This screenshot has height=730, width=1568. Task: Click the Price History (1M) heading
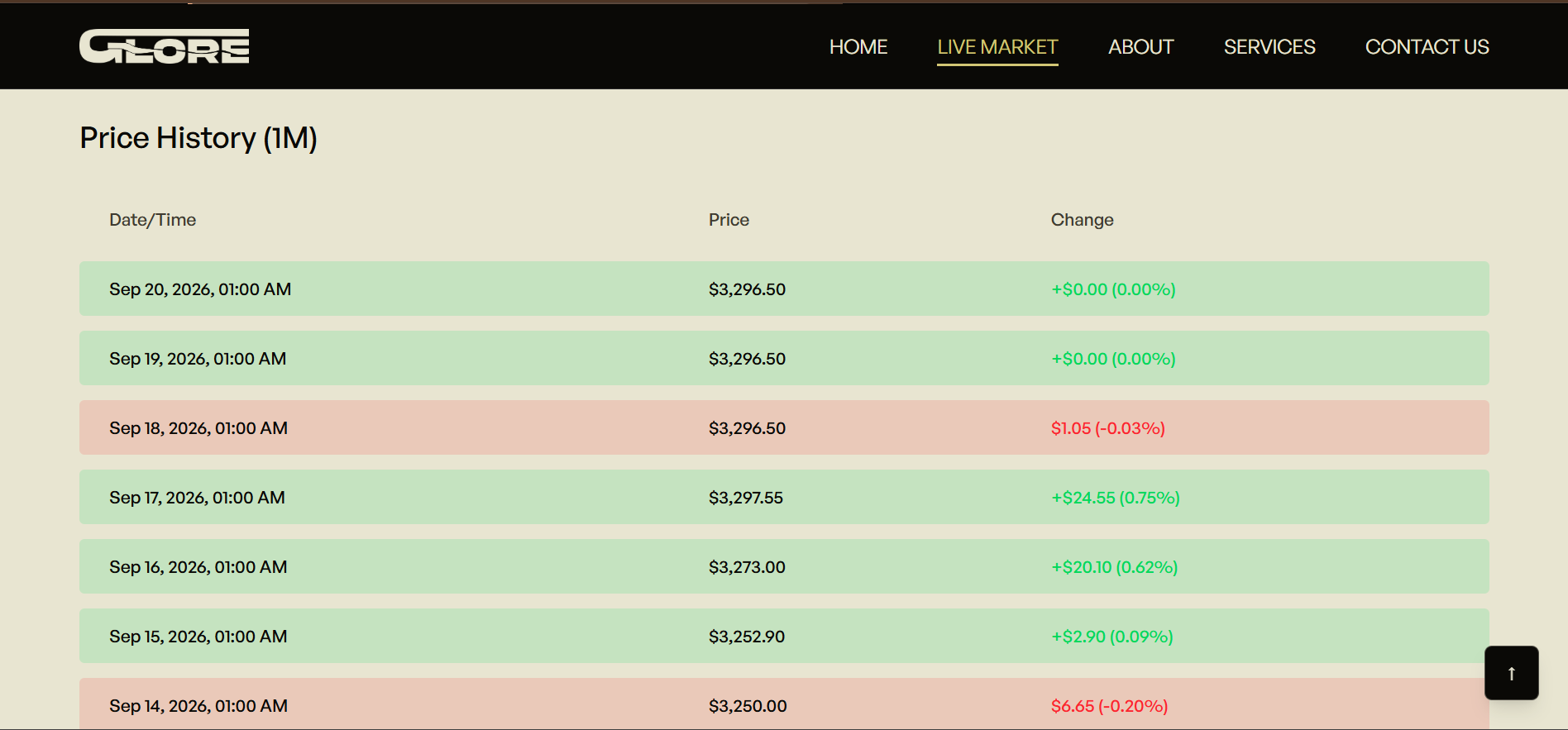[198, 138]
